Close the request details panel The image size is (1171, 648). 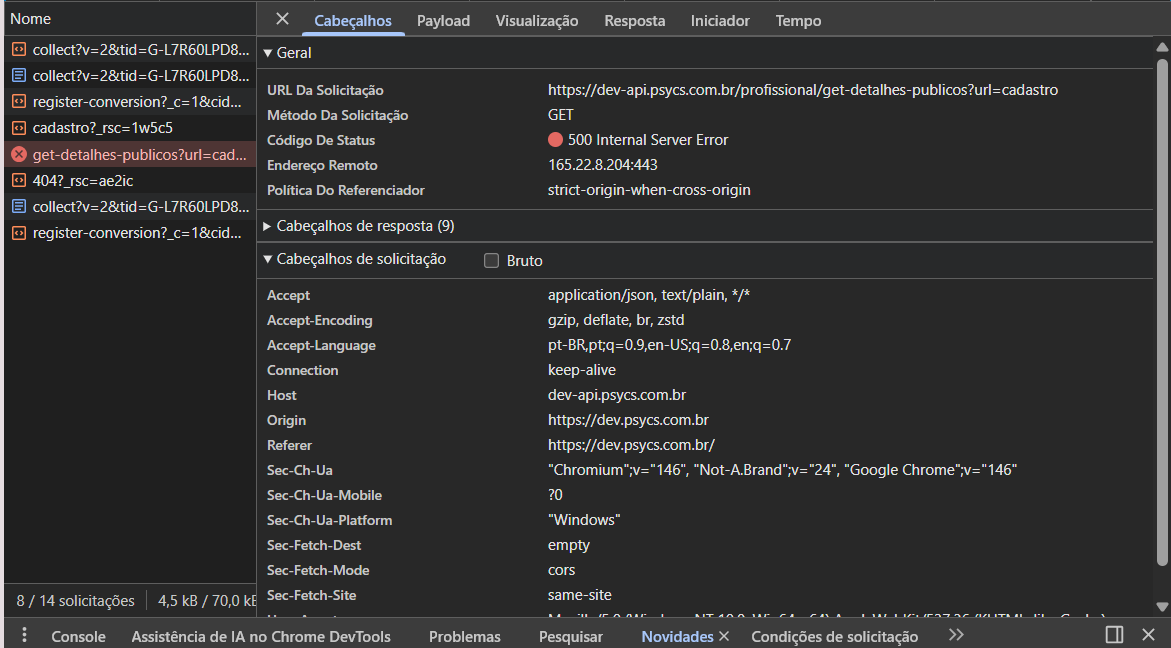[x=282, y=19]
